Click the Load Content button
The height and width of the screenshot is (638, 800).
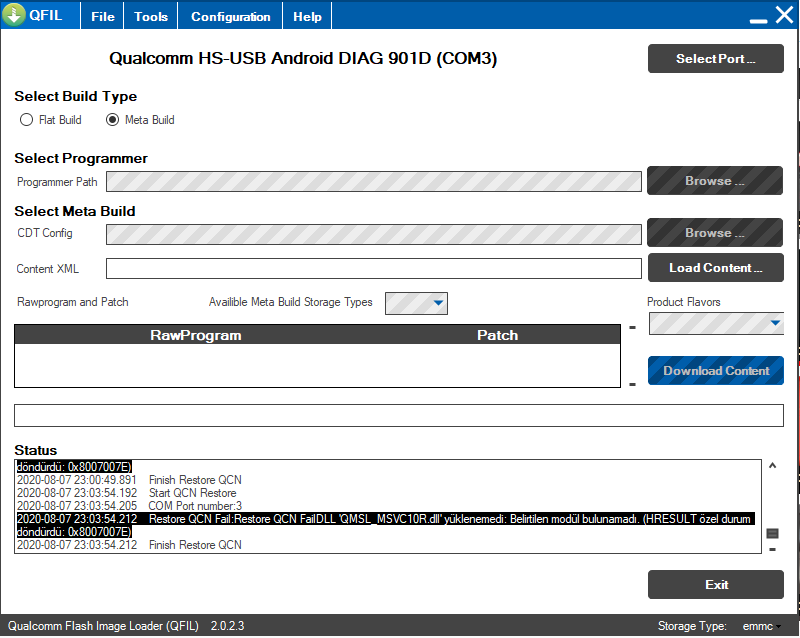(715, 268)
